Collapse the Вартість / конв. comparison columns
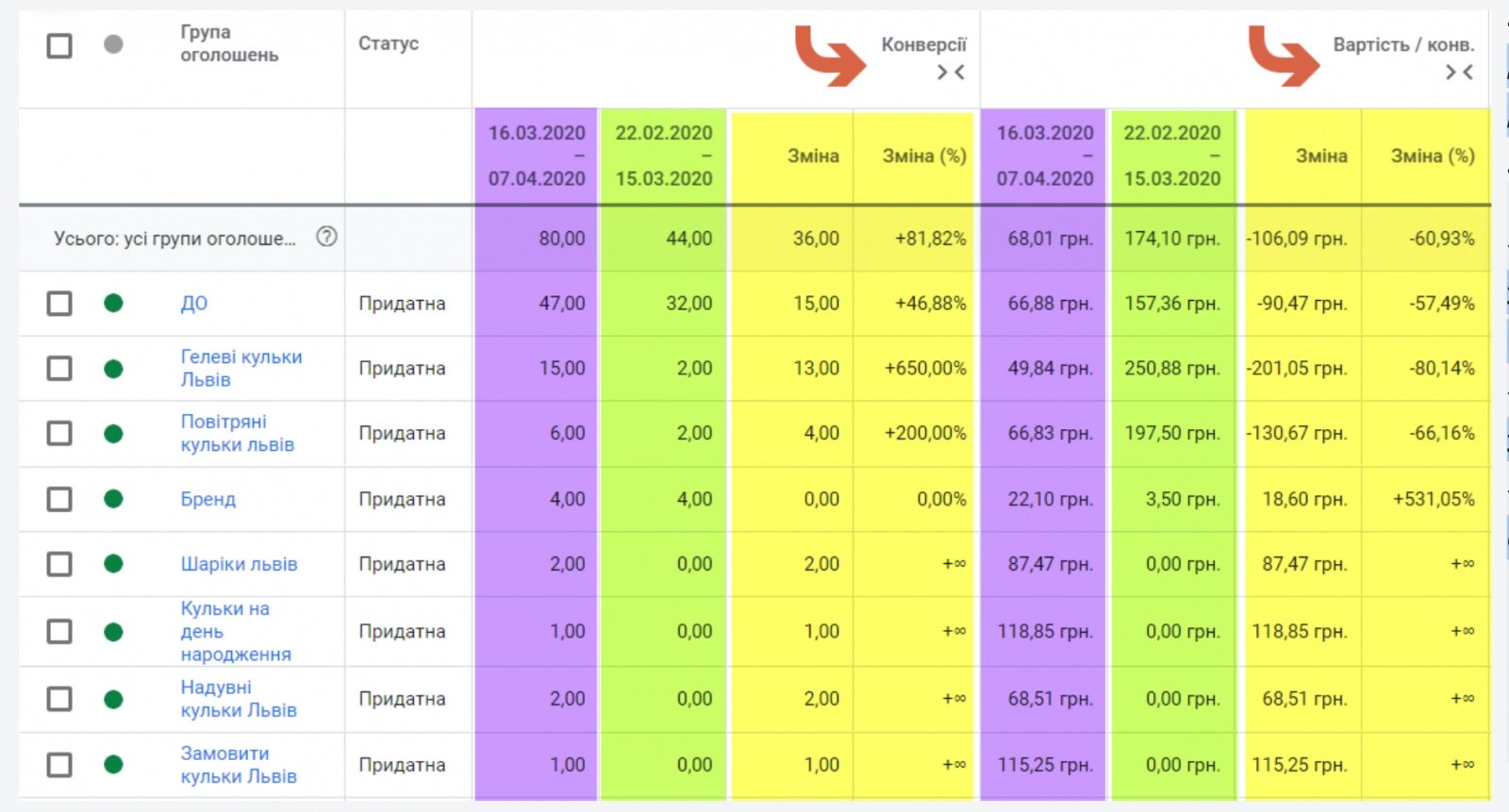 pos(1459,72)
